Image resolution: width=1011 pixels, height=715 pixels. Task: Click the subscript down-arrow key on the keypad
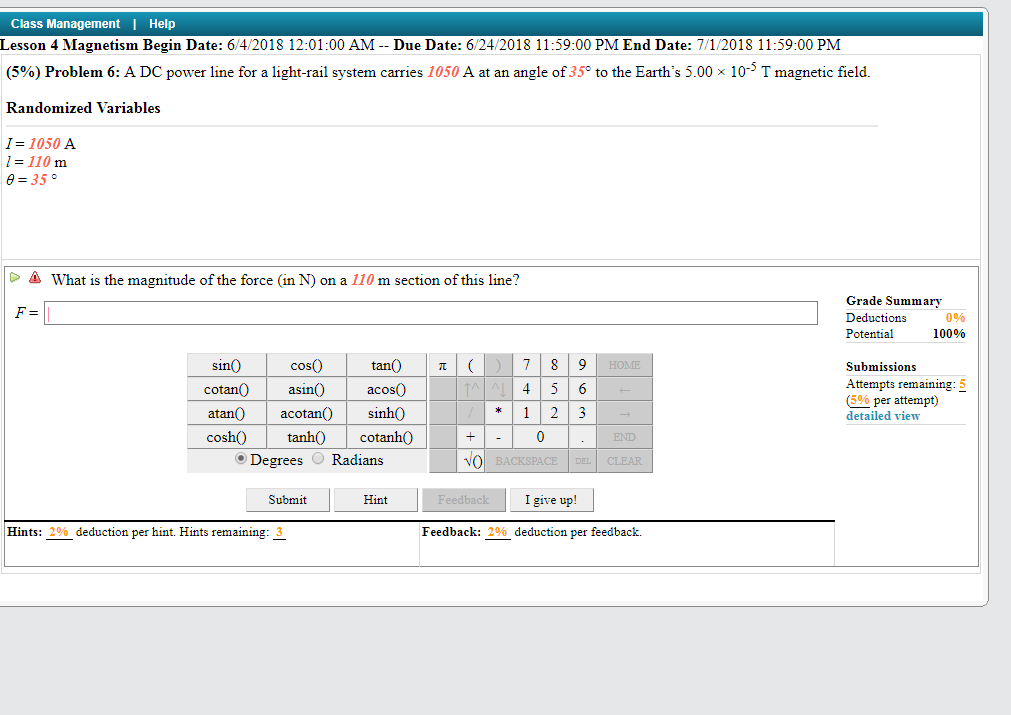(497, 388)
